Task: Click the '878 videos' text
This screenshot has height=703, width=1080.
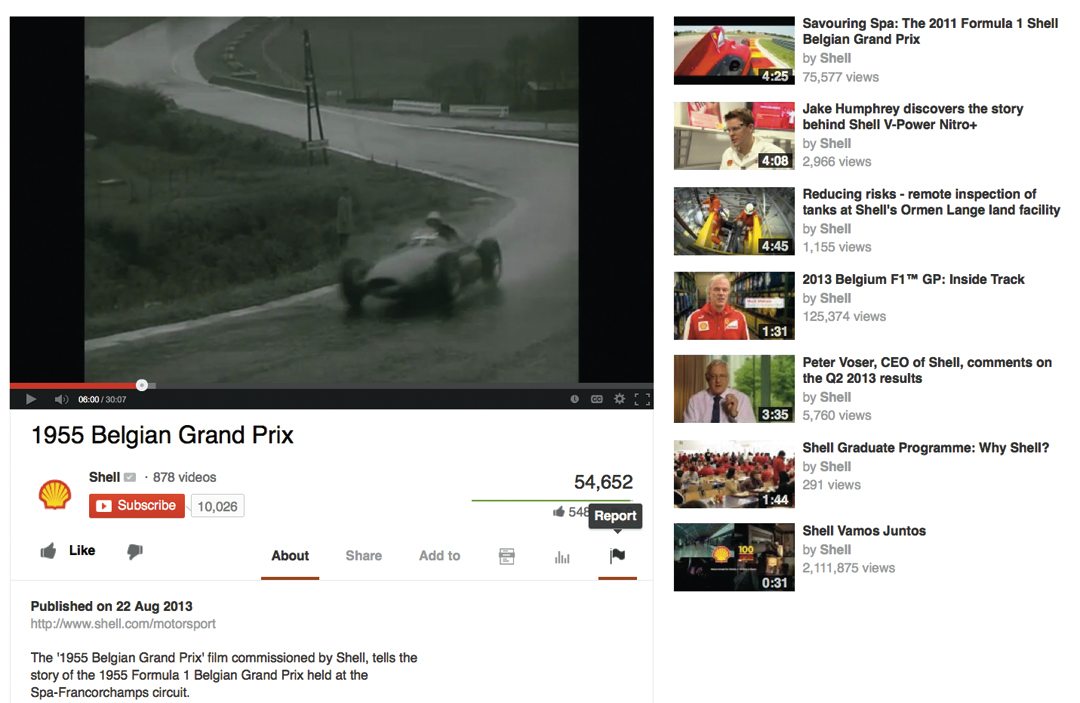Action: point(185,477)
